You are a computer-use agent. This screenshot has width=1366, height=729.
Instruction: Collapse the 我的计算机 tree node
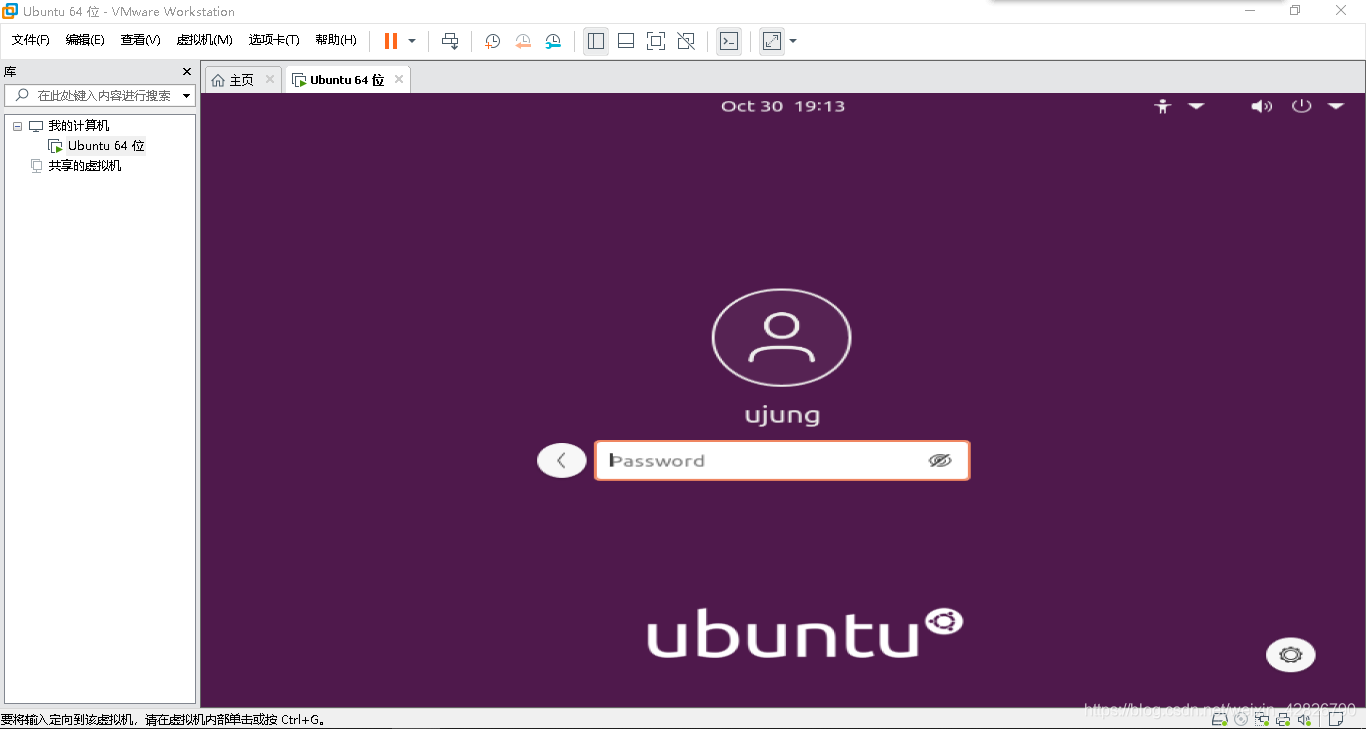coord(17,126)
